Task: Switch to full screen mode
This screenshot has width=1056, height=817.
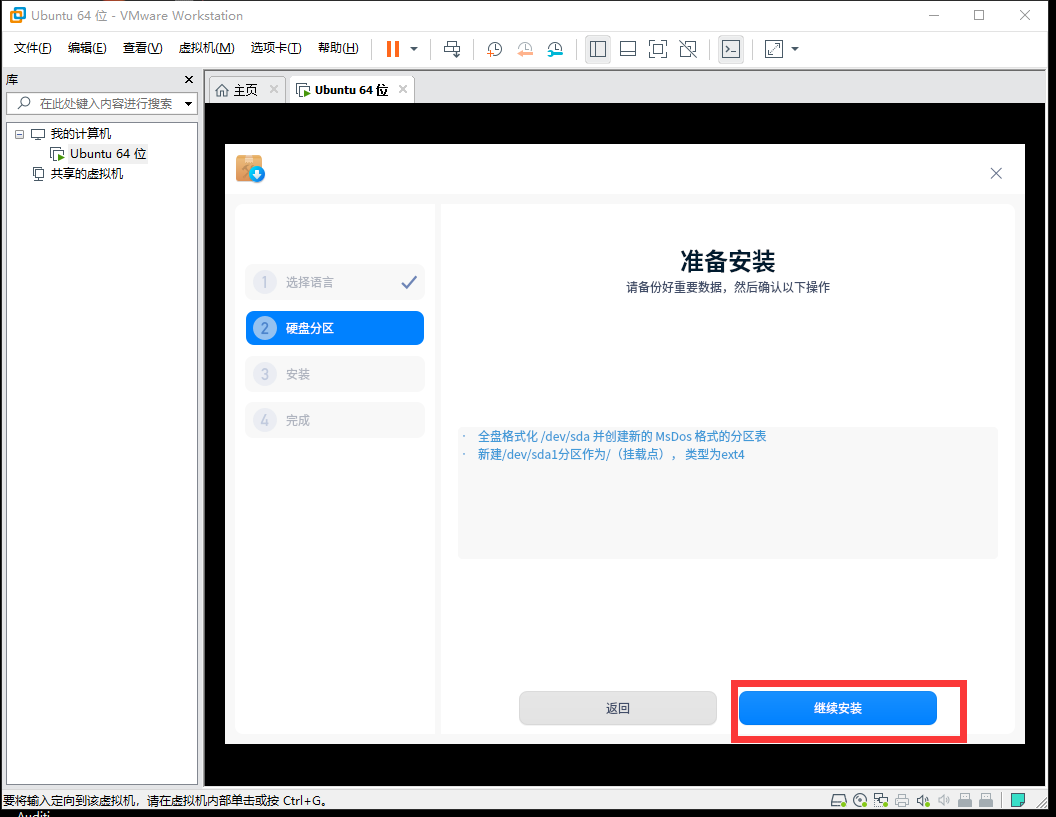Action: tap(658, 48)
